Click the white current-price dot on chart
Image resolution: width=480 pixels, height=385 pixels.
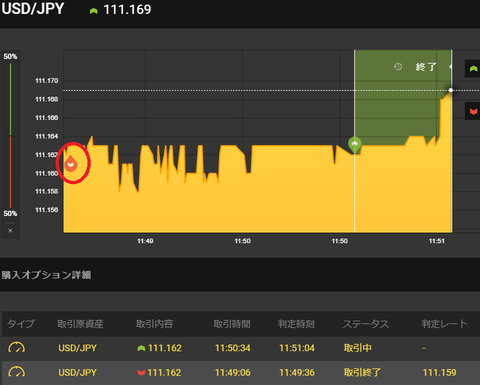click(451, 90)
